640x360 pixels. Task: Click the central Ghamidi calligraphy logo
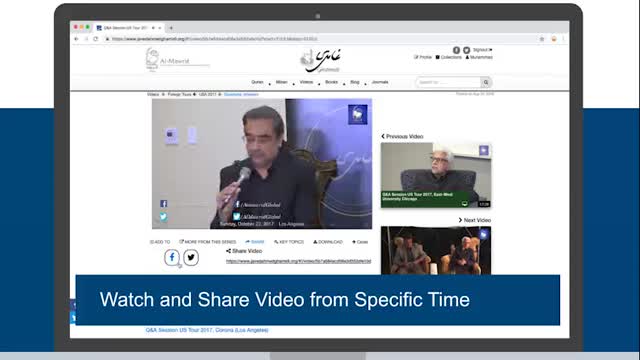click(x=320, y=60)
